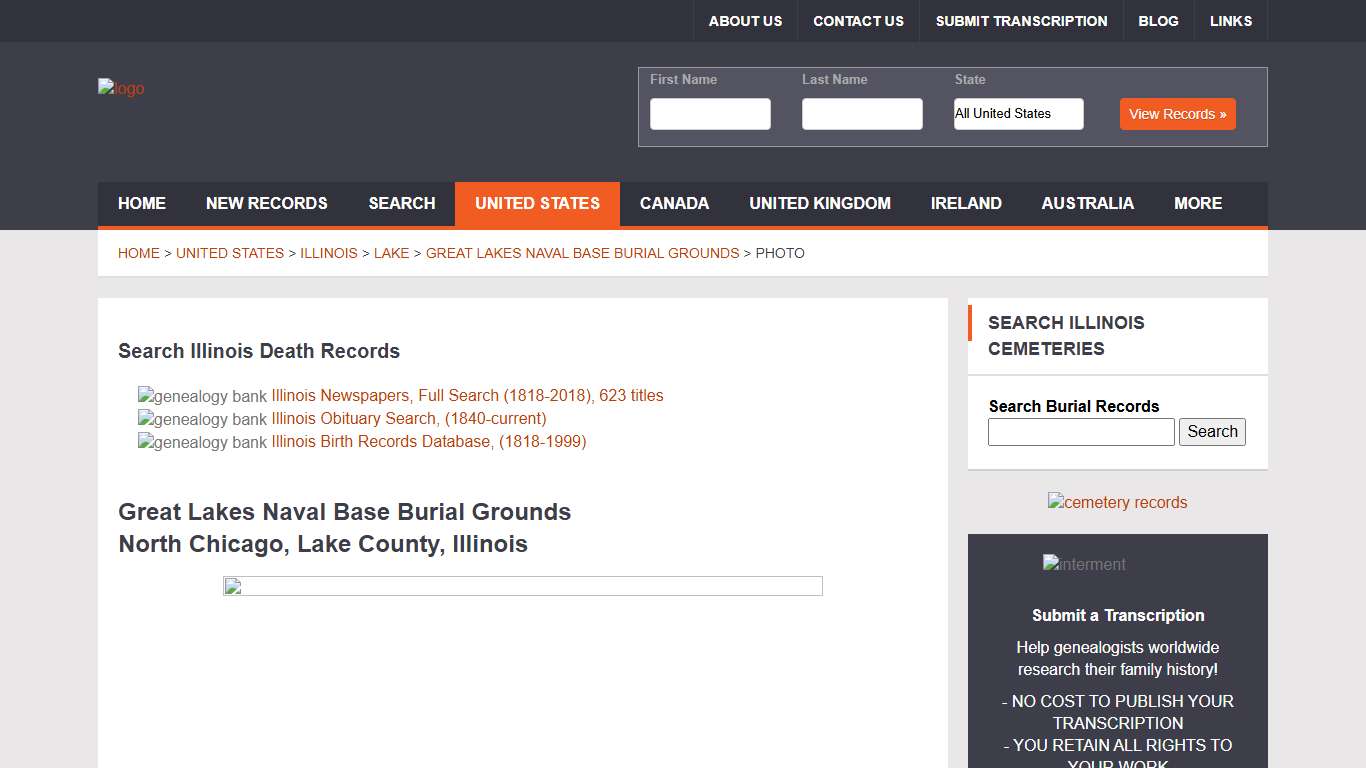The height and width of the screenshot is (768, 1366).
Task: Expand the MORE navigation menu
Action: tap(1197, 204)
